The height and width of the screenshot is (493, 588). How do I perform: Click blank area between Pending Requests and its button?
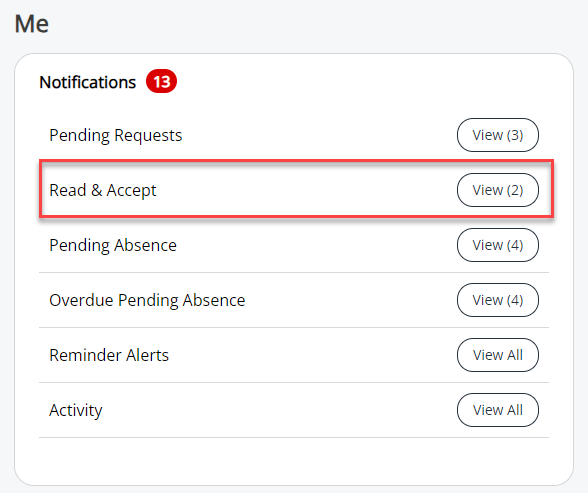(319, 135)
